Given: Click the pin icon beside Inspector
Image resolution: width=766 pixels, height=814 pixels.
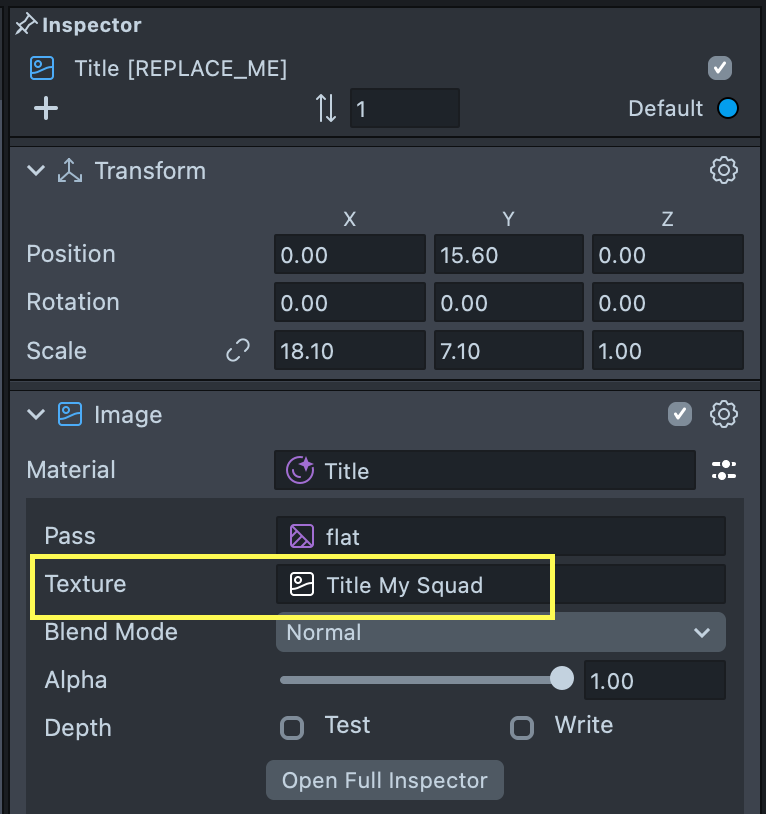Looking at the screenshot, I should [x=26, y=25].
